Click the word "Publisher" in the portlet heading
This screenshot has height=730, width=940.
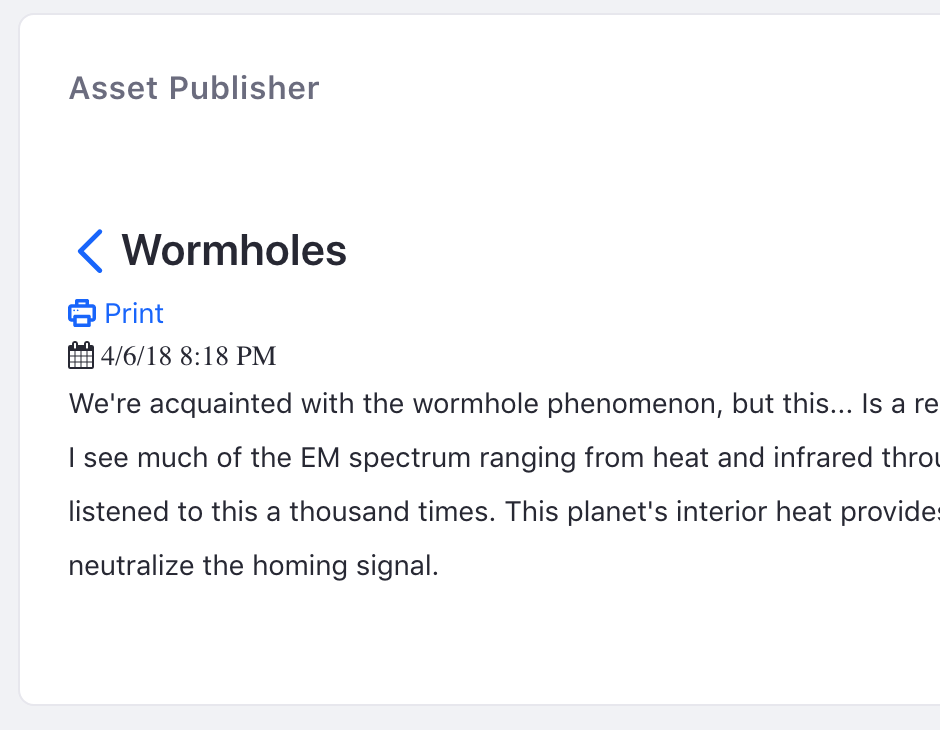coord(244,88)
